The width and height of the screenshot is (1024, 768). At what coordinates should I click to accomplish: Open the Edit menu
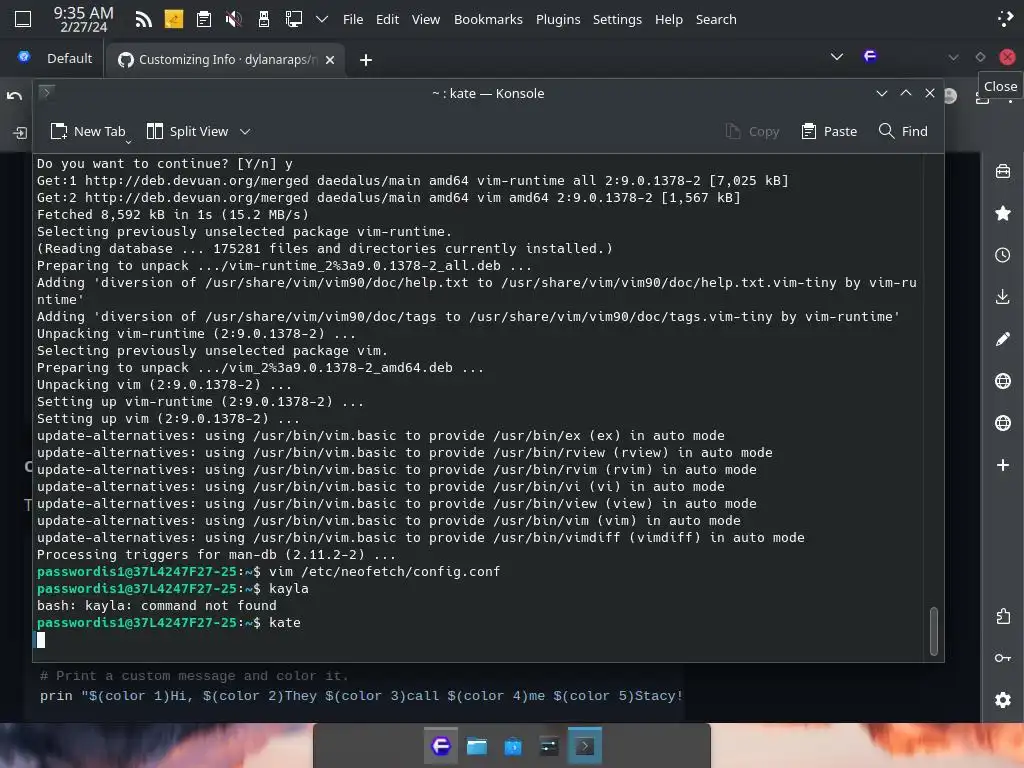point(387,20)
